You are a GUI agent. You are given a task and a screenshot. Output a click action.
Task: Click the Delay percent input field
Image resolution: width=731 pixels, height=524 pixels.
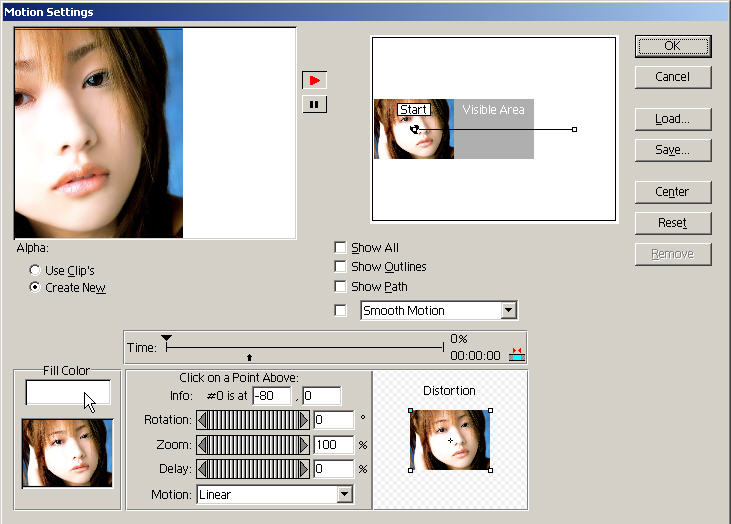coord(334,469)
